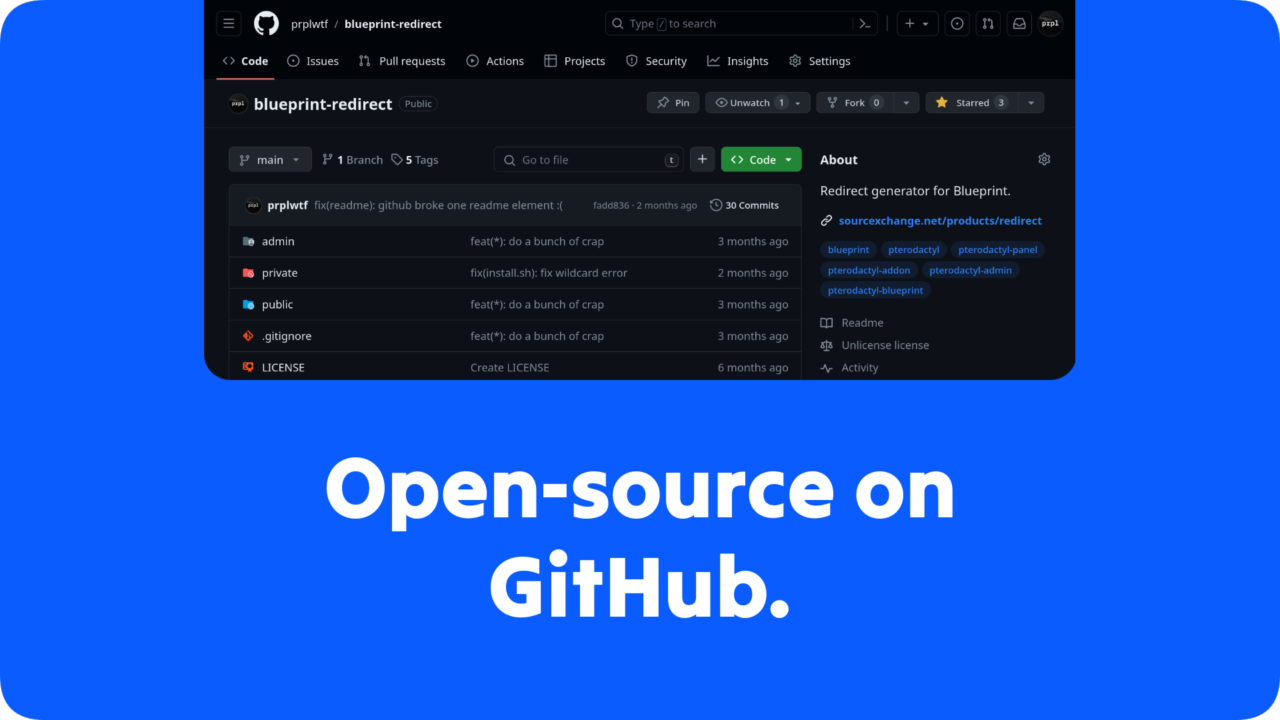Click the pulse icon next to Activity

pyautogui.click(x=826, y=368)
